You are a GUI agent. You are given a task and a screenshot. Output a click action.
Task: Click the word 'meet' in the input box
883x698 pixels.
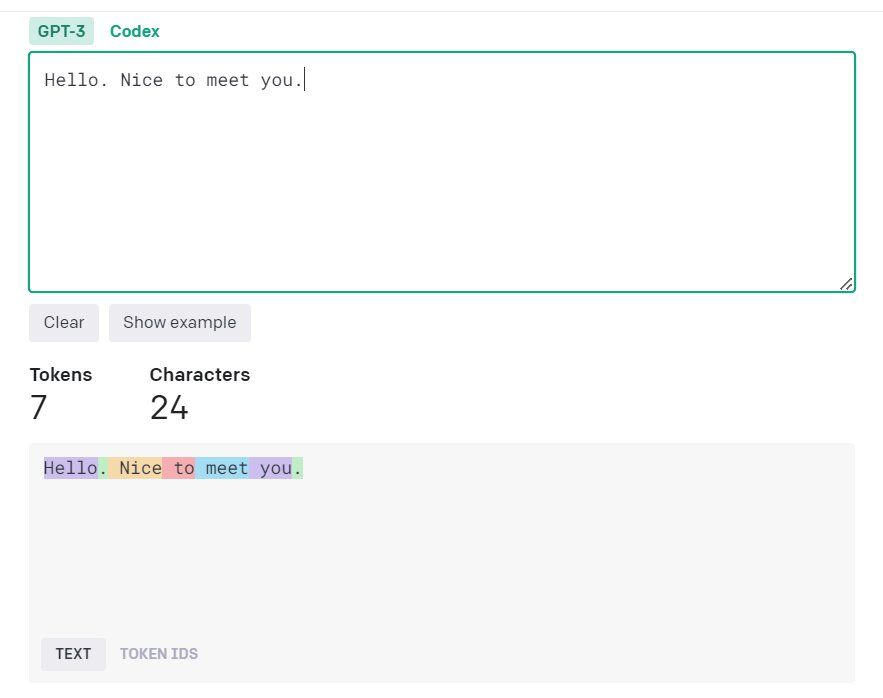click(228, 80)
